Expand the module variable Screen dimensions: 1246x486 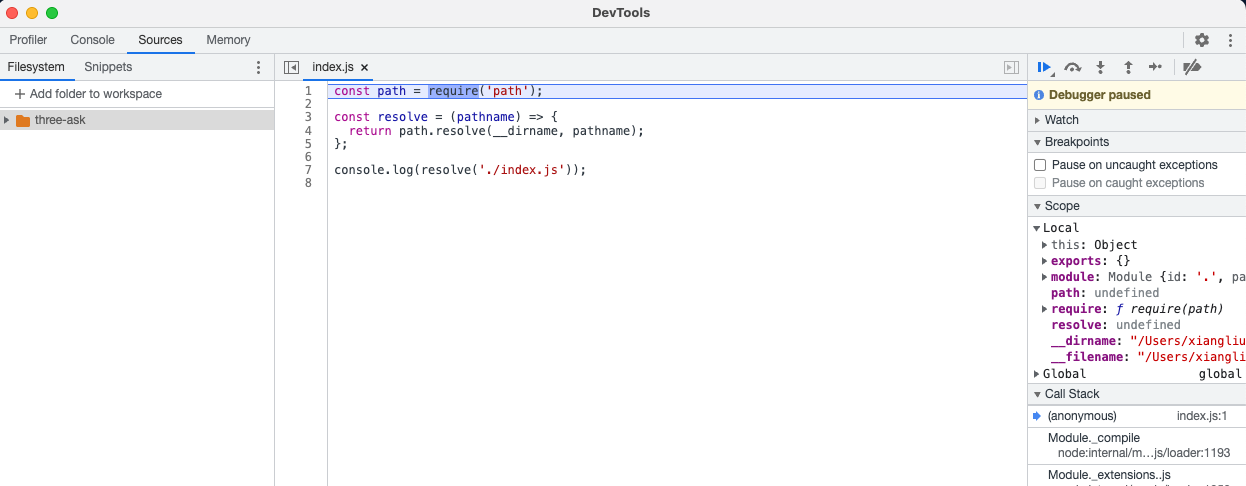1045,277
